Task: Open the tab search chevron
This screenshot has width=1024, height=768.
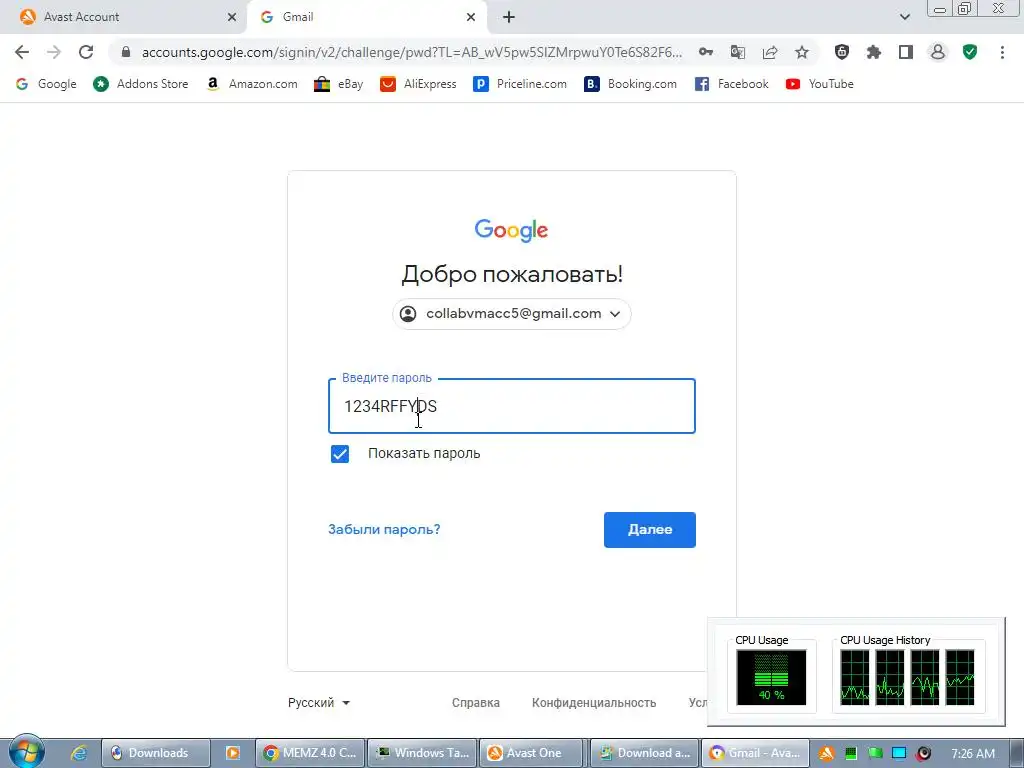Action: point(904,17)
